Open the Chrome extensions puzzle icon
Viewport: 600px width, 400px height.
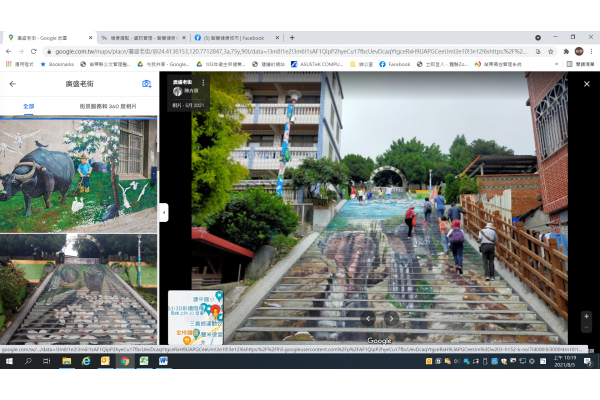click(566, 51)
